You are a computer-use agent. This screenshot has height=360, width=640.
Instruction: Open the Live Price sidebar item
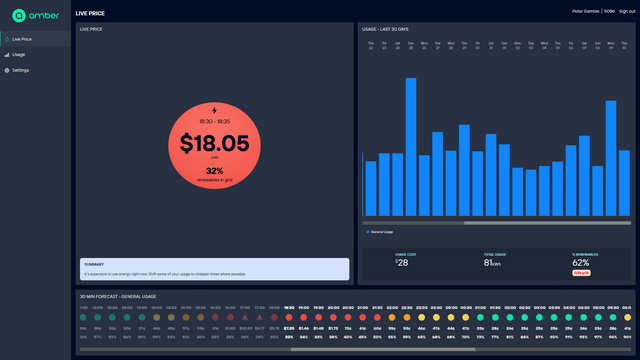[36, 39]
